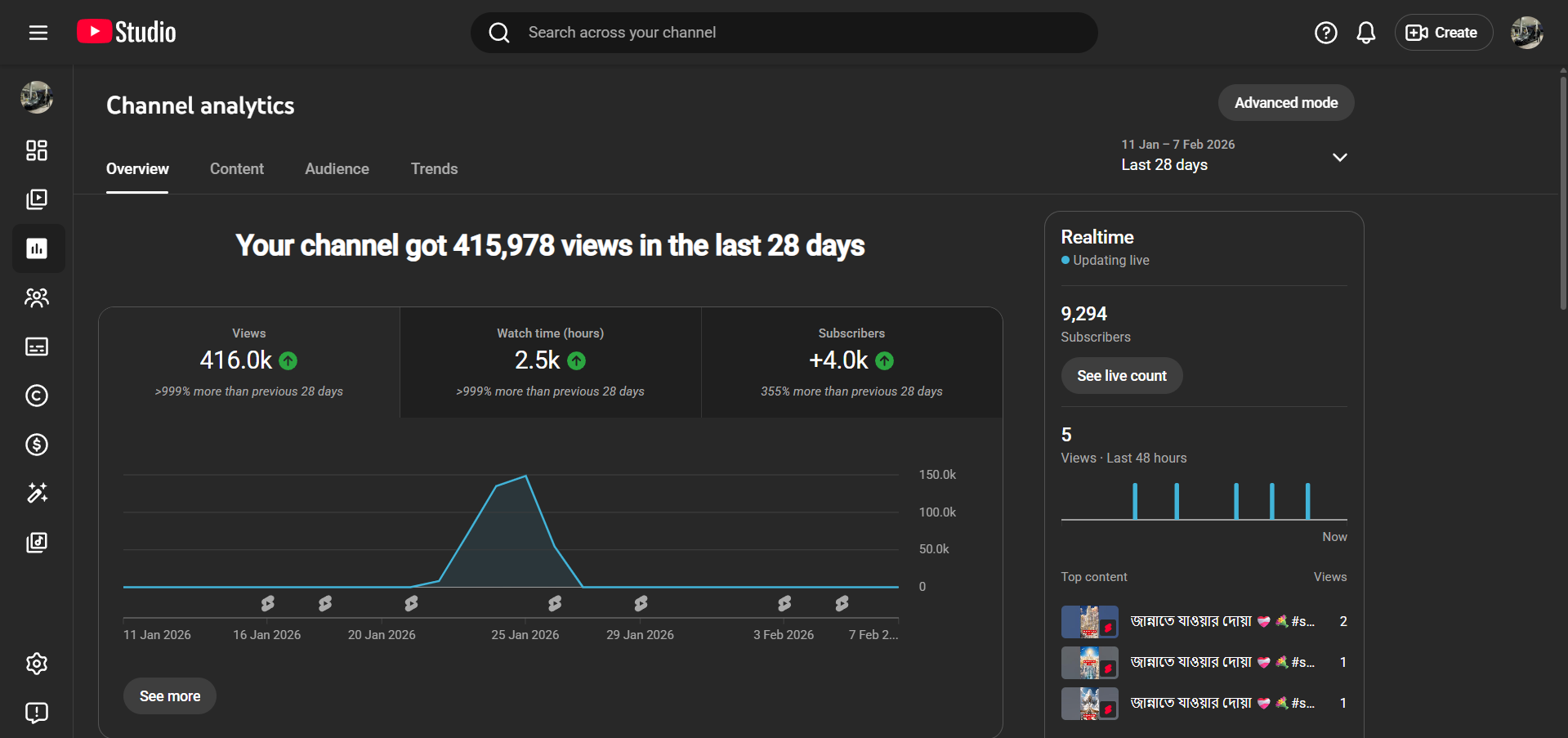Open the Copyright icon in sidebar
The image size is (1568, 738).
point(37,396)
